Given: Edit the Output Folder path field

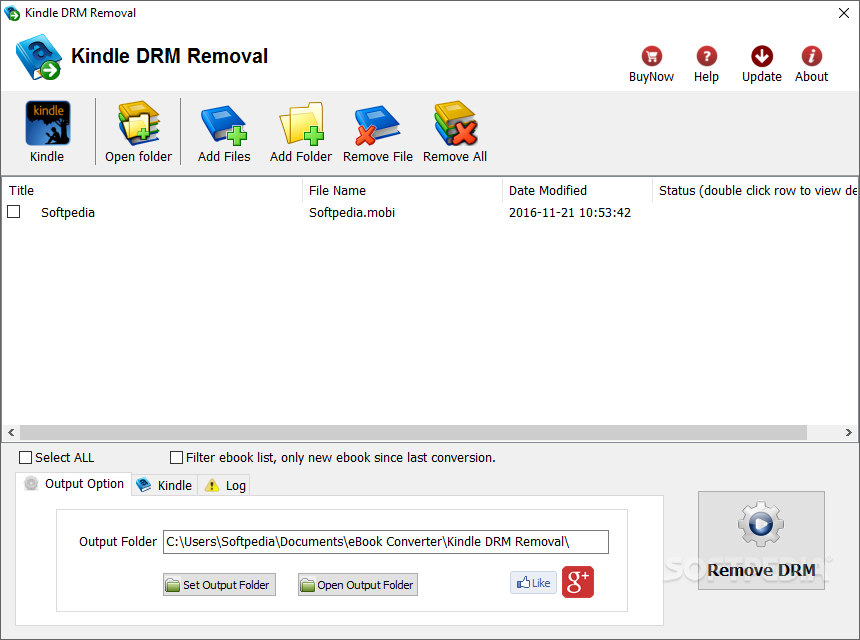Looking at the screenshot, I should click(386, 542).
